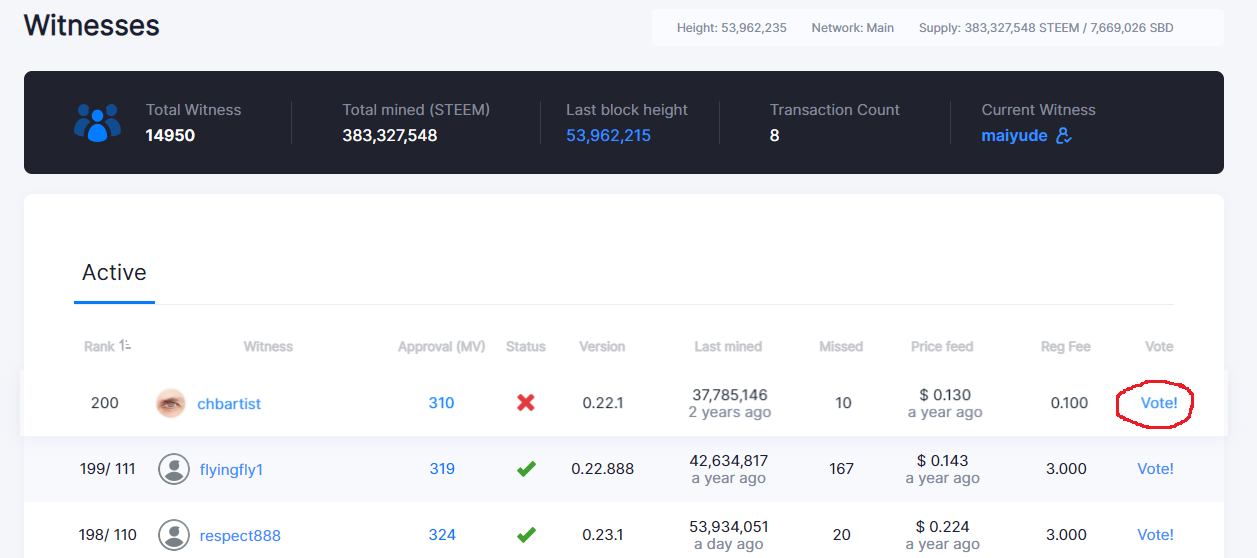
Task: Switch to the Active tab
Action: tap(114, 272)
